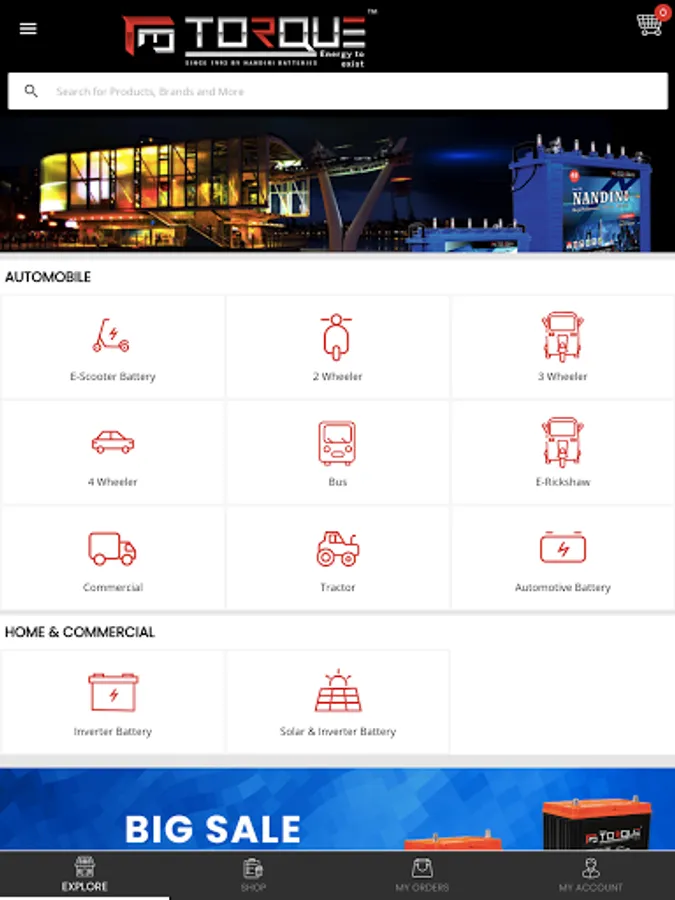
Task: Choose the Commercial truck icon
Action: coord(112,549)
